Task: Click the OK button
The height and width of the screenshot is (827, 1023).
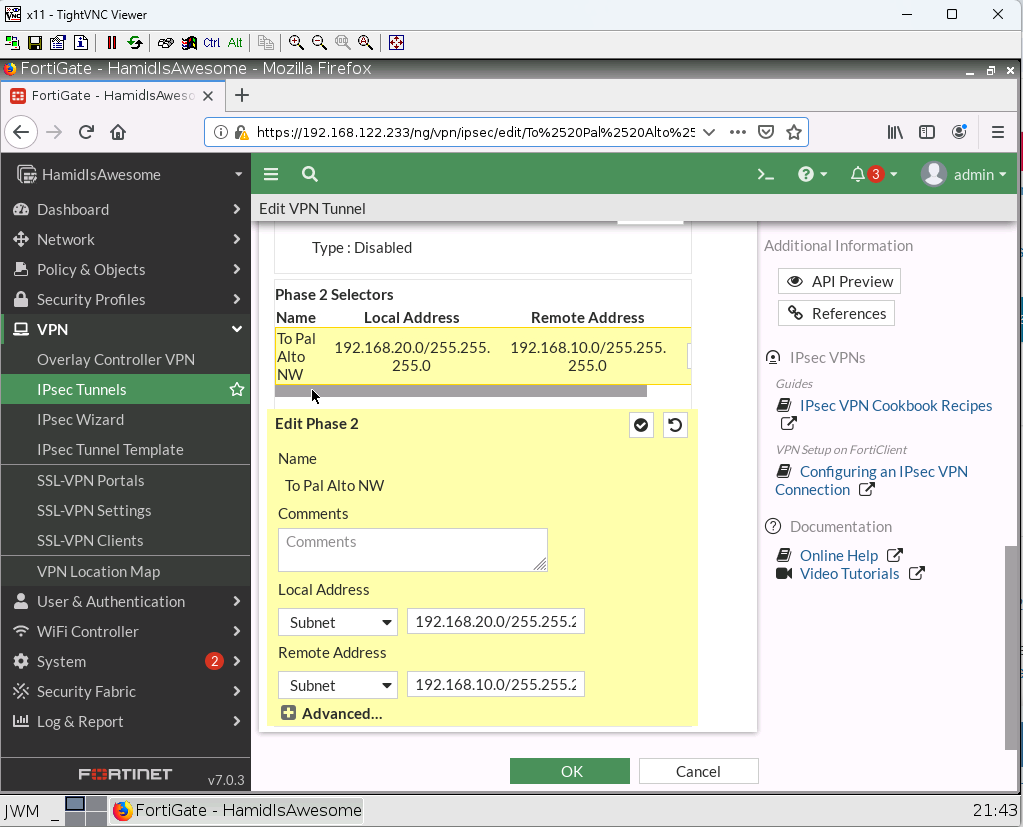Action: click(x=570, y=771)
